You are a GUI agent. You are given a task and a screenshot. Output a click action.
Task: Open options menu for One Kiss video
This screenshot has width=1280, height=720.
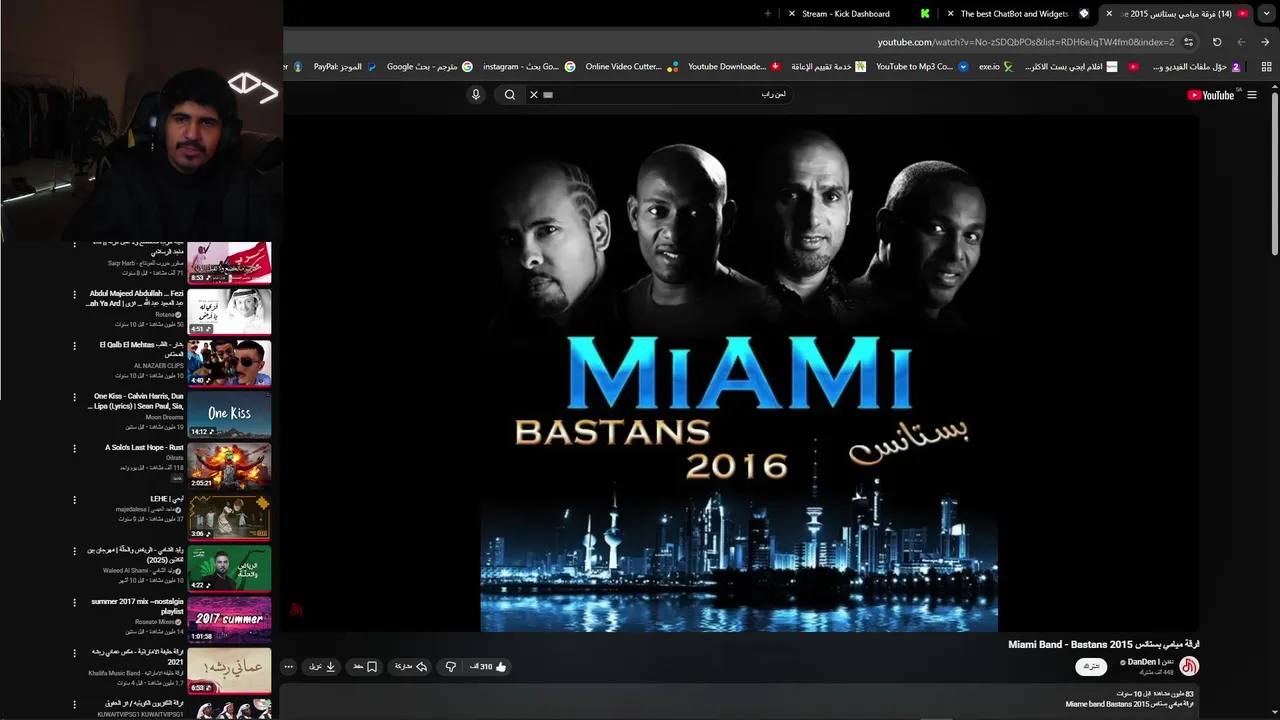click(x=74, y=397)
